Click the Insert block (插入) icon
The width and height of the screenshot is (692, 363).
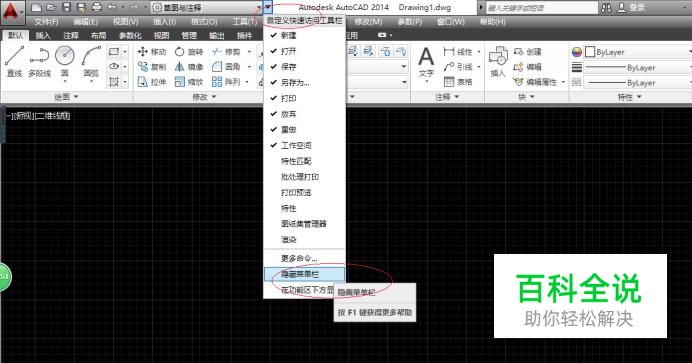click(498, 61)
